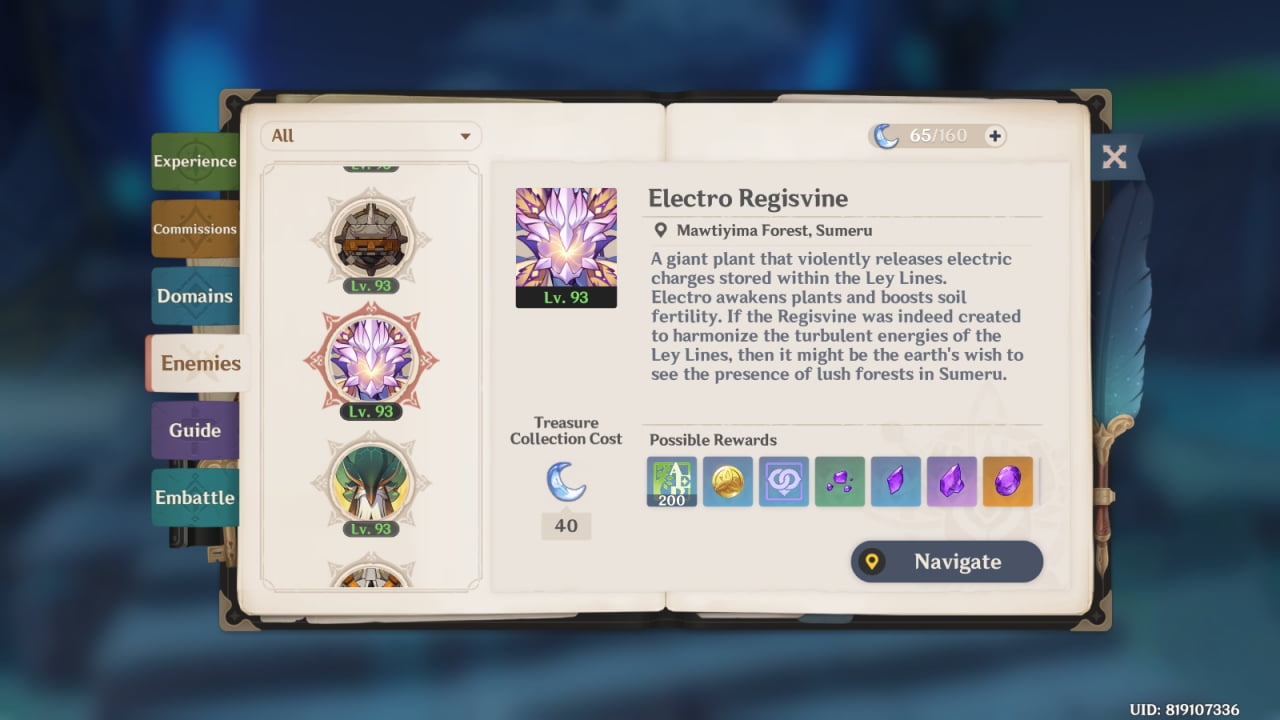Click the Navigate button
This screenshot has height=720, width=1280.
[947, 562]
